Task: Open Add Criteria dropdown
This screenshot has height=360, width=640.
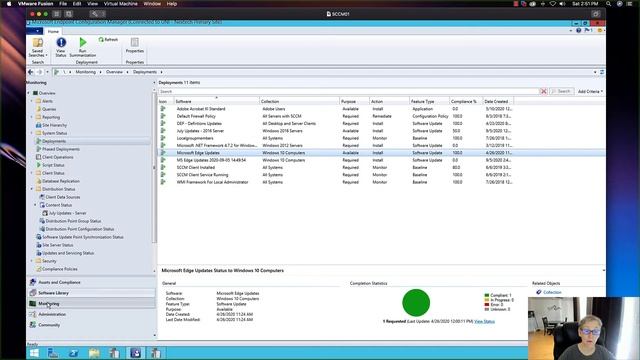Action: tap(590, 91)
